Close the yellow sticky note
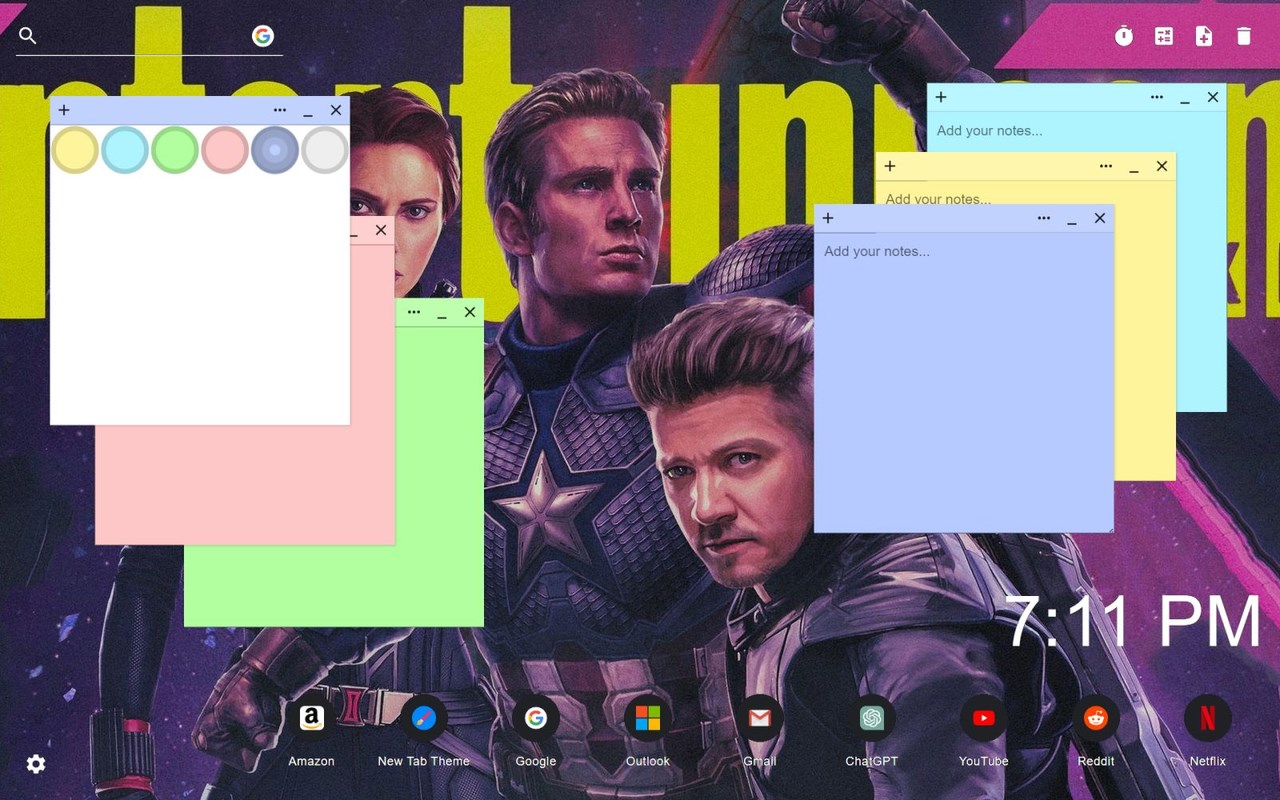 click(x=1162, y=166)
